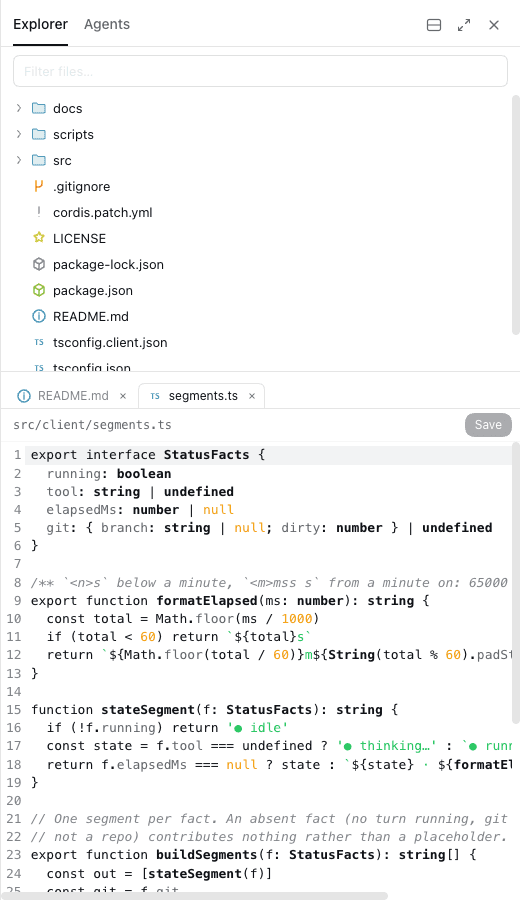
Task: Open tsconfig.client.json from the file tree
Action: [110, 342]
